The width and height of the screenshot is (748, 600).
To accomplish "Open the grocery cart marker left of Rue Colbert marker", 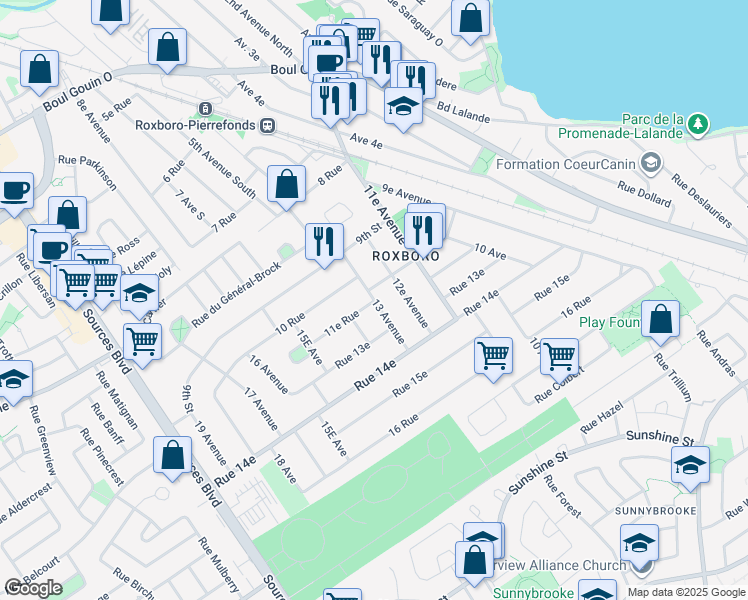I will point(494,356).
